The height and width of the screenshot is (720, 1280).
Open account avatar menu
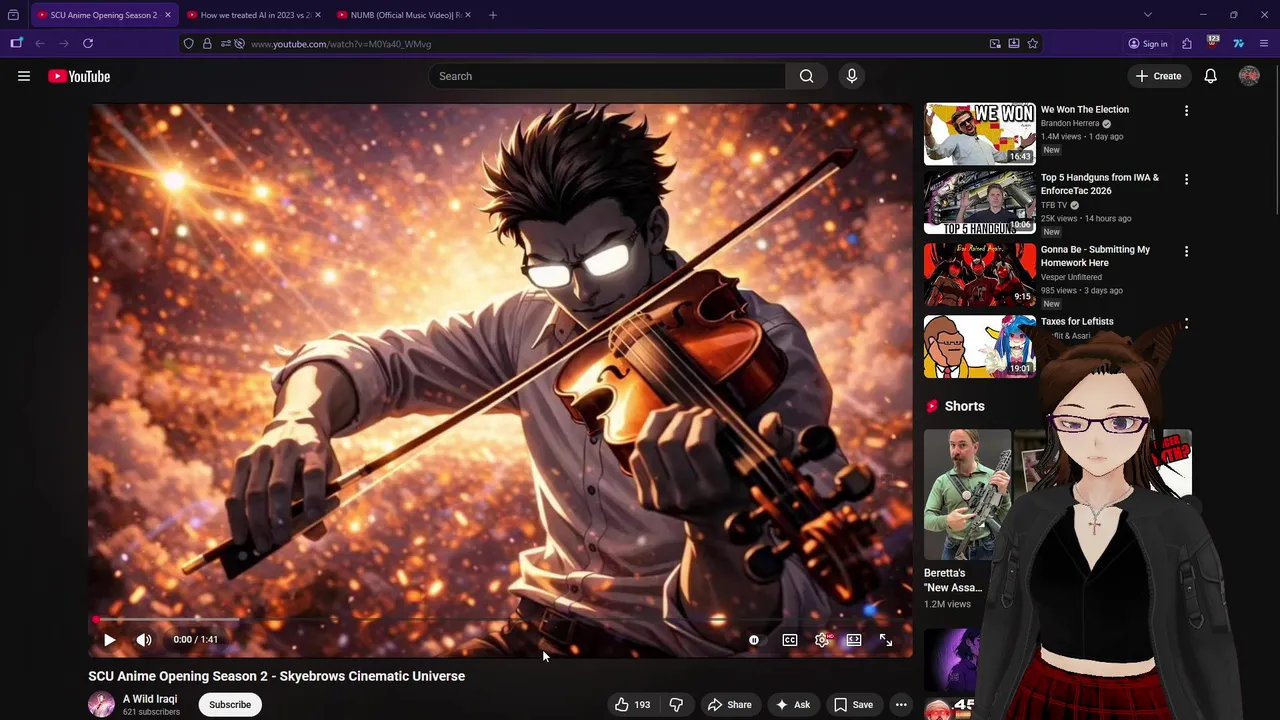coord(1249,76)
